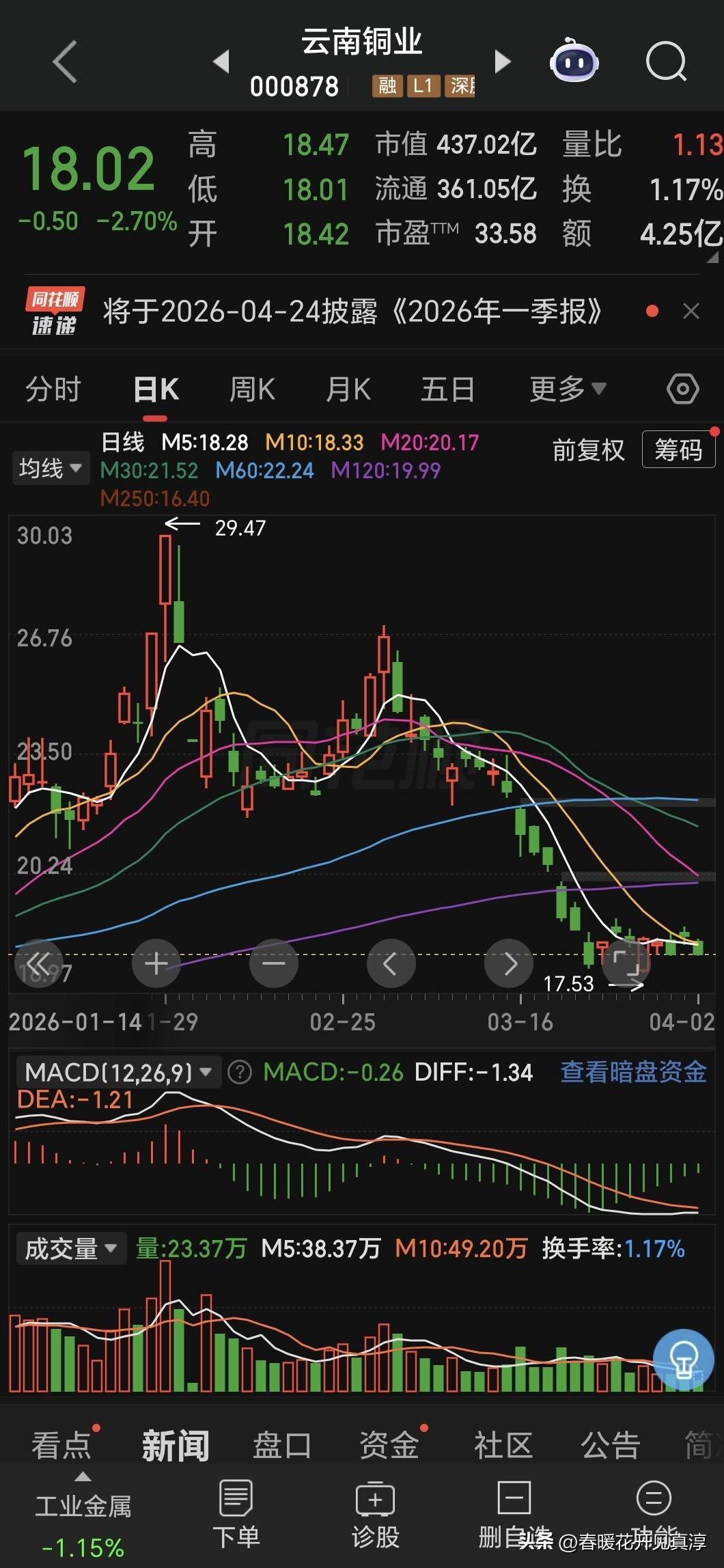The image size is (724, 1568).
Task: Go to previous stock with left triangle
Action: pyautogui.click(x=221, y=61)
